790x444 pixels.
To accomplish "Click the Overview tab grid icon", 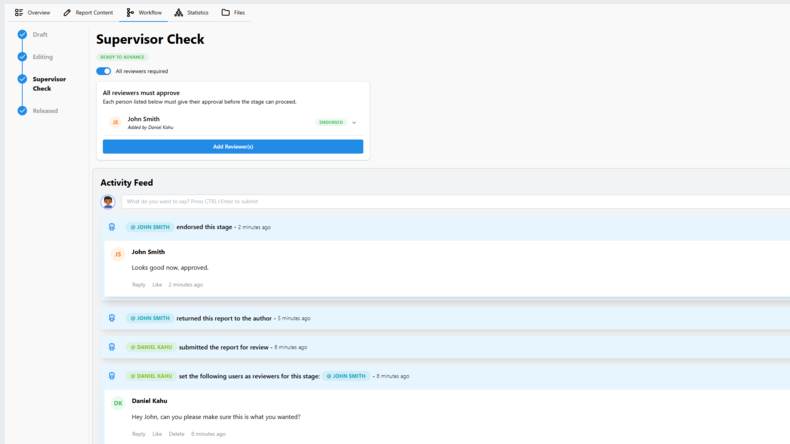I will (x=19, y=13).
